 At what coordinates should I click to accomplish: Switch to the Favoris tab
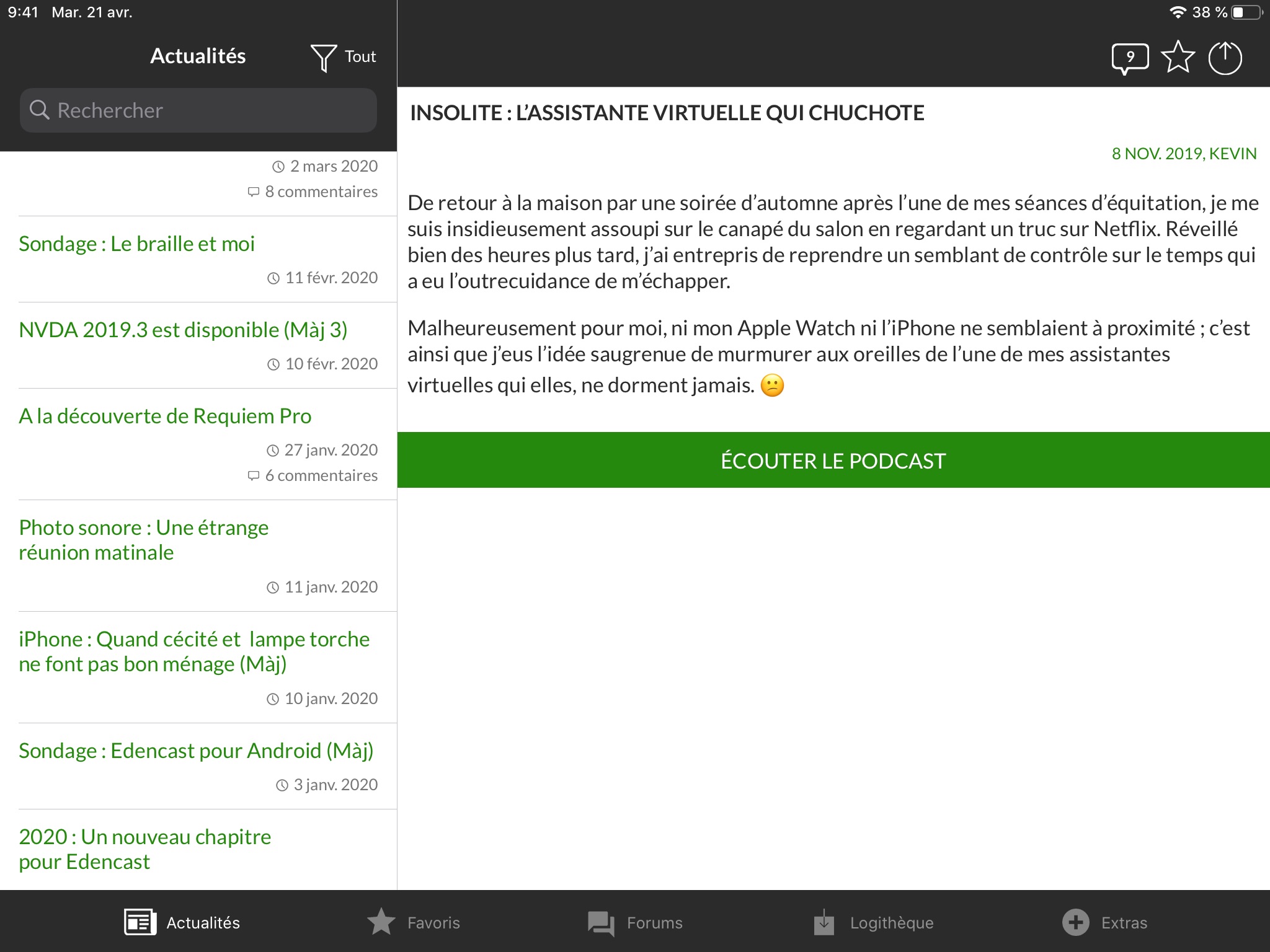click(414, 922)
